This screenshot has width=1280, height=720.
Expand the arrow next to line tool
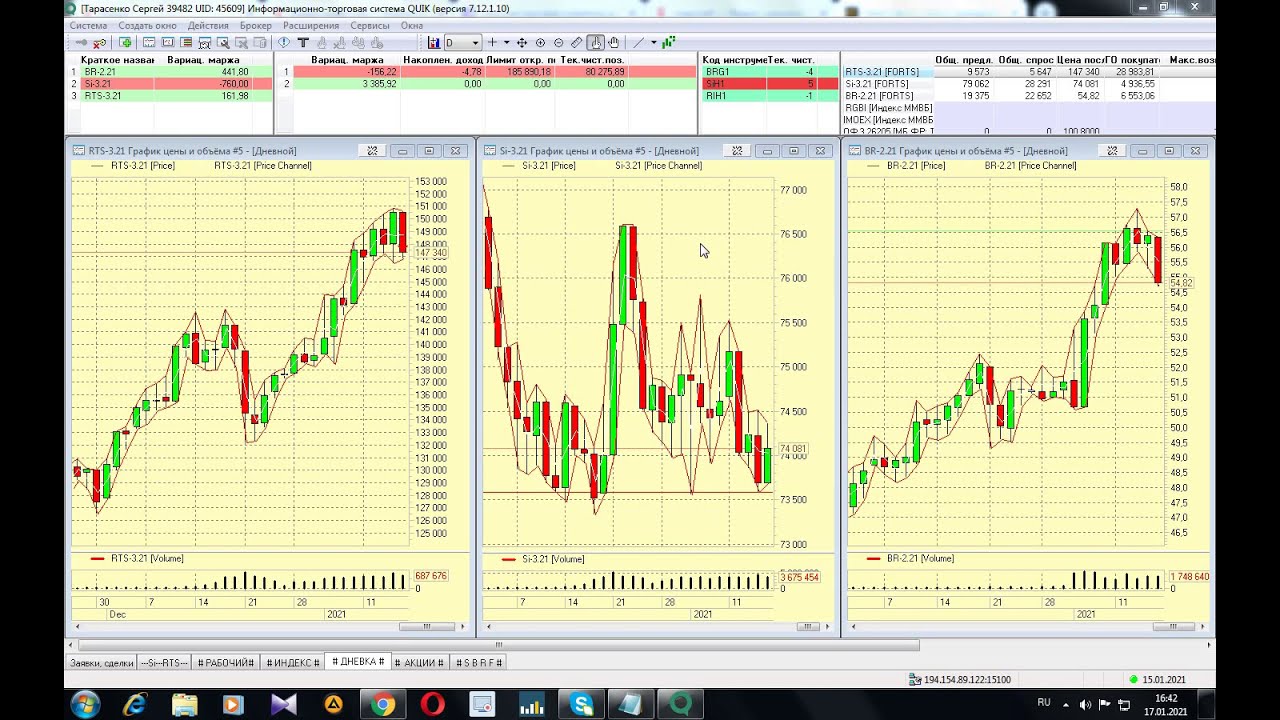coord(654,43)
